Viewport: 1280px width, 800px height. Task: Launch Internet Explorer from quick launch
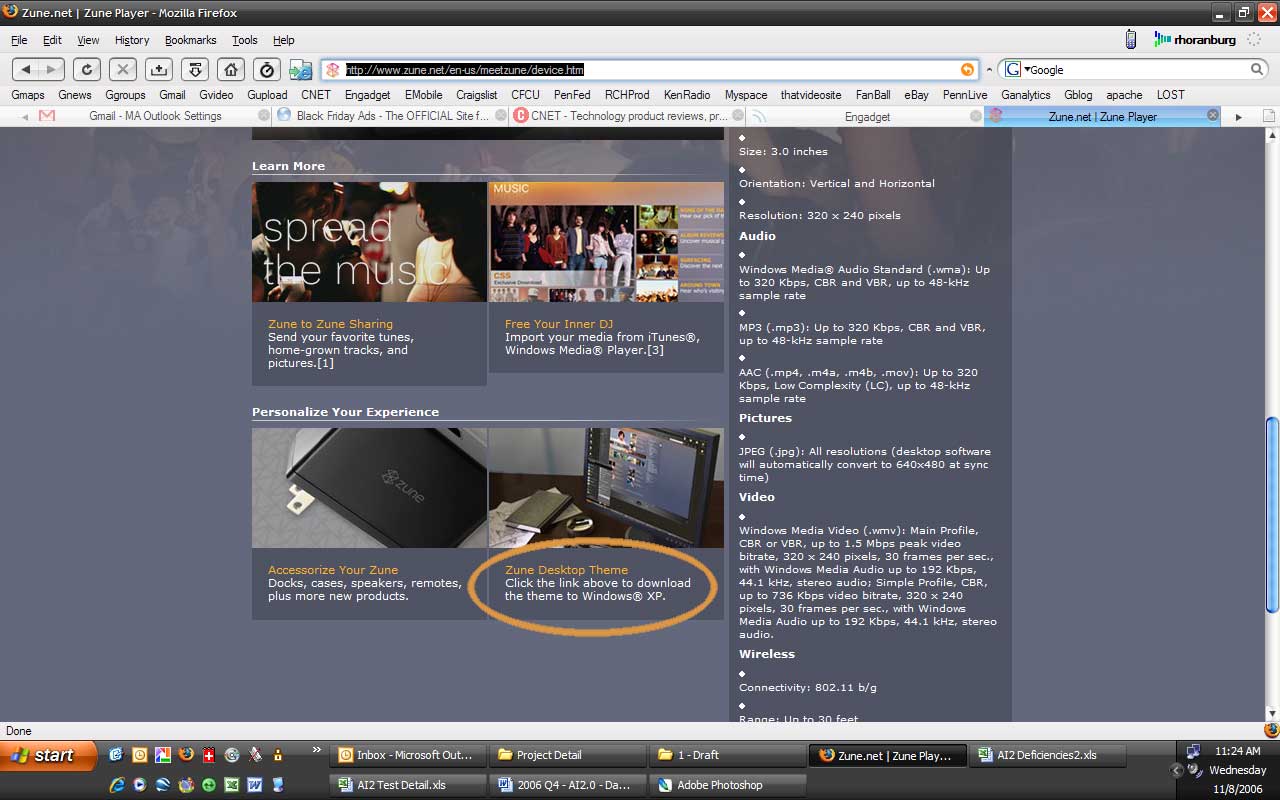pyautogui.click(x=115, y=785)
